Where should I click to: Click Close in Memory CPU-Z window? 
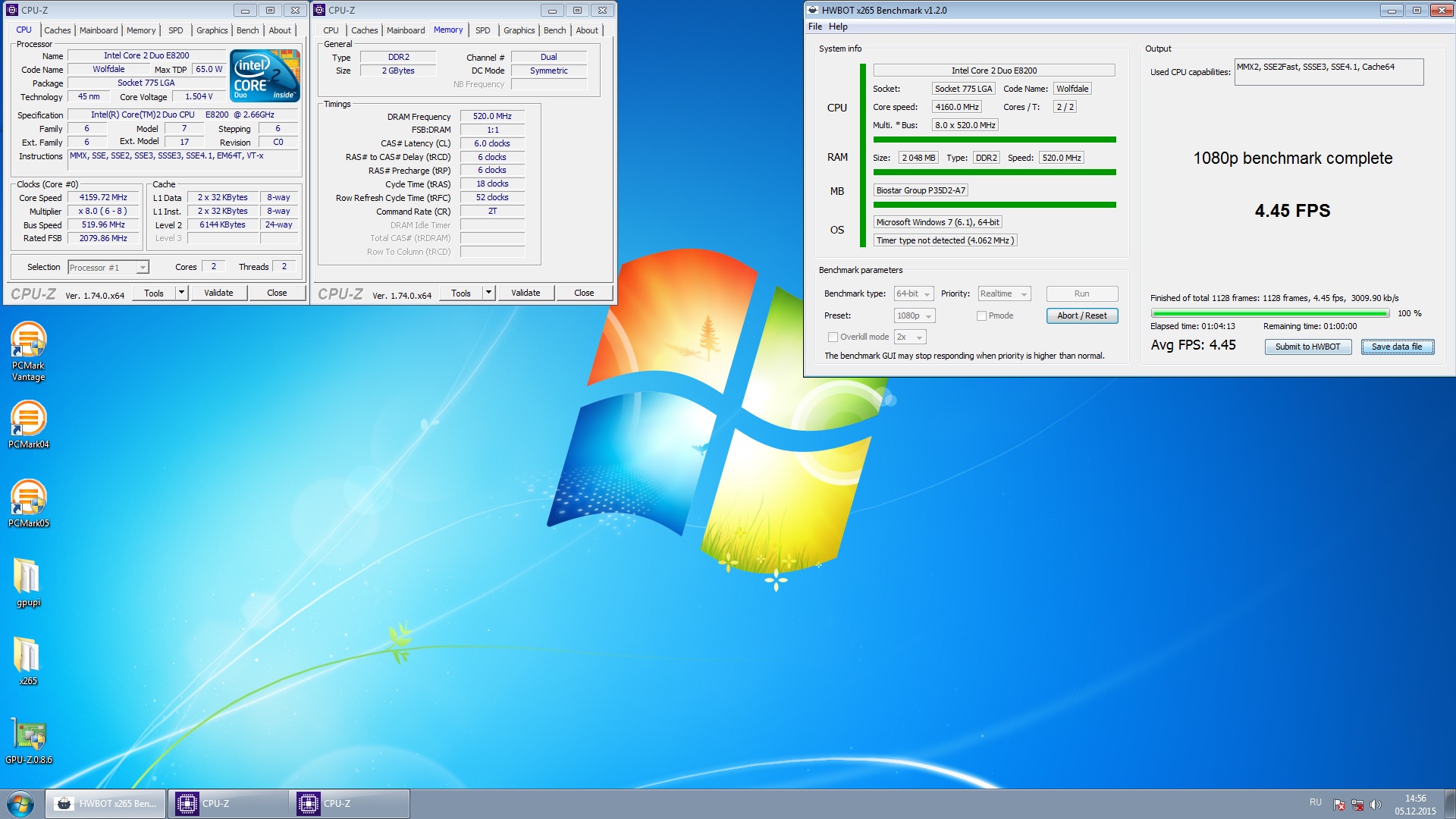(584, 293)
